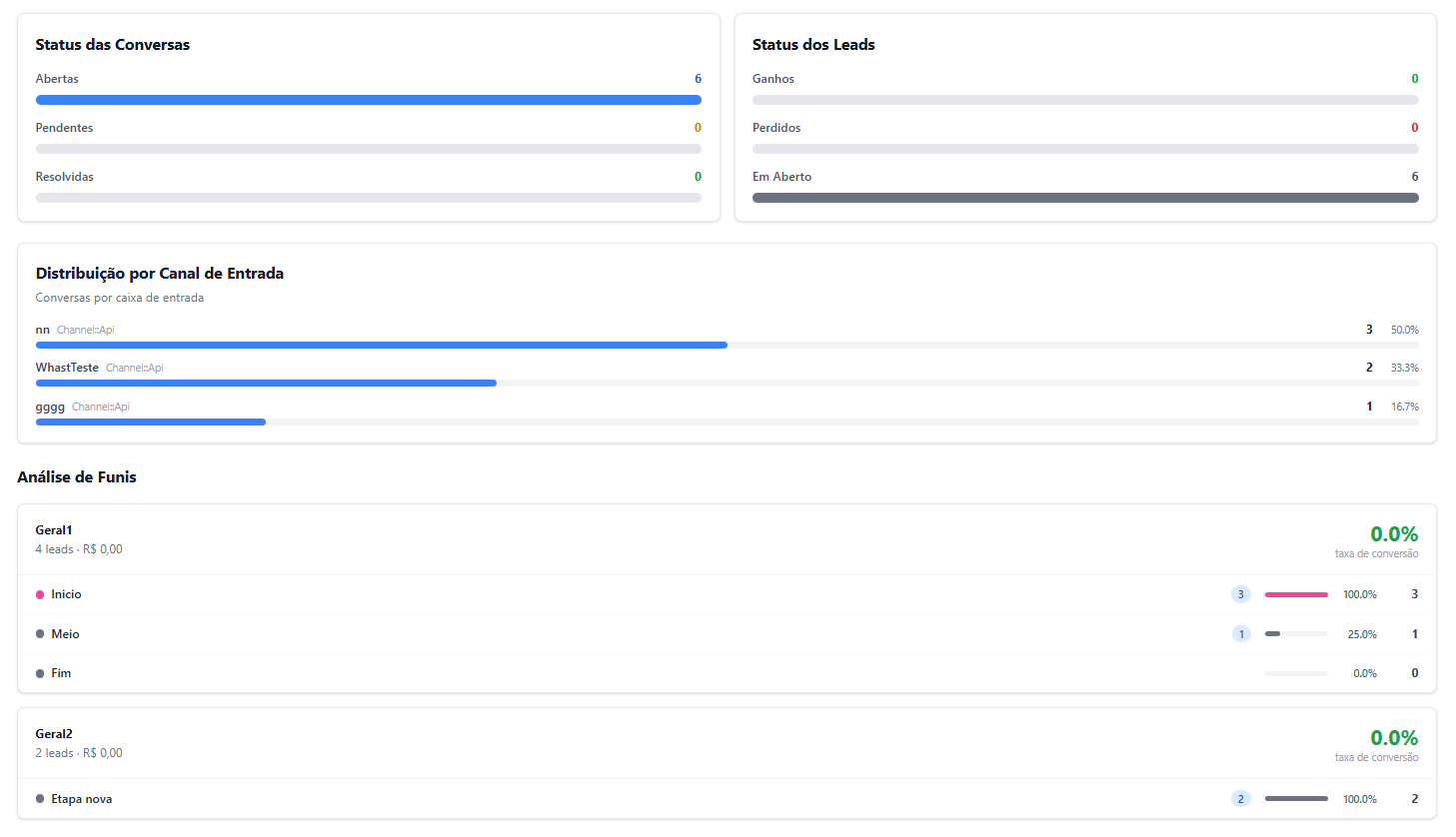
Task: Select the gggg channel label
Action: coord(50,407)
